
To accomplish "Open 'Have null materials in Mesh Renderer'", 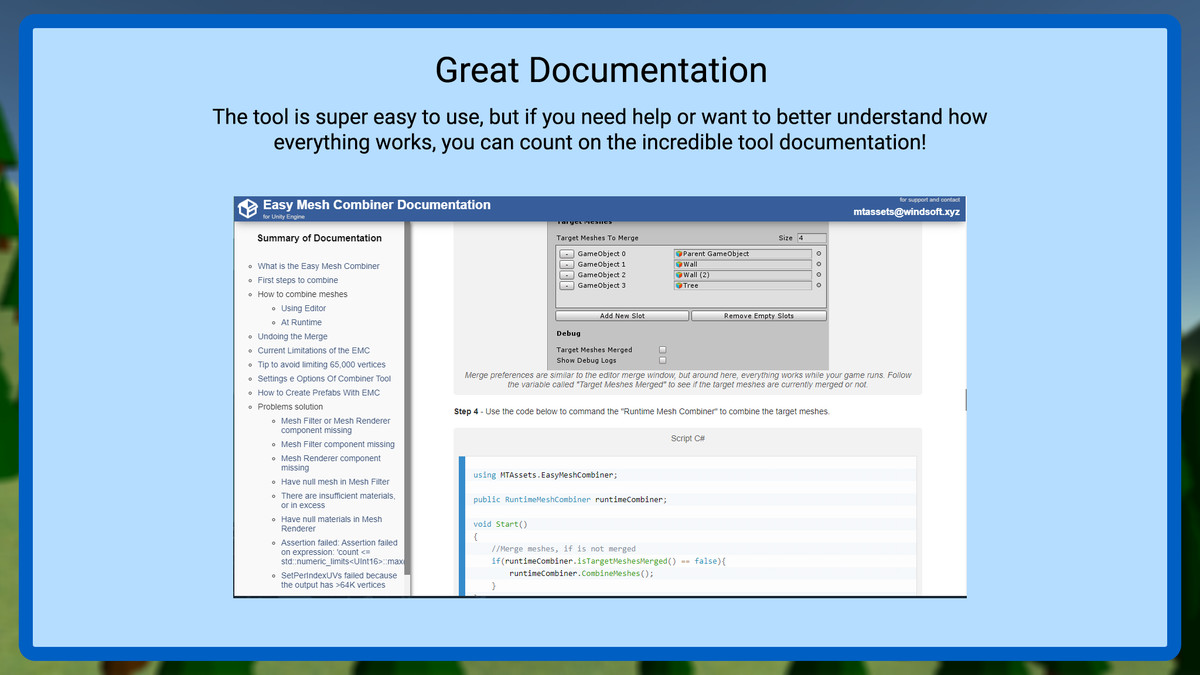I will tap(332, 524).
